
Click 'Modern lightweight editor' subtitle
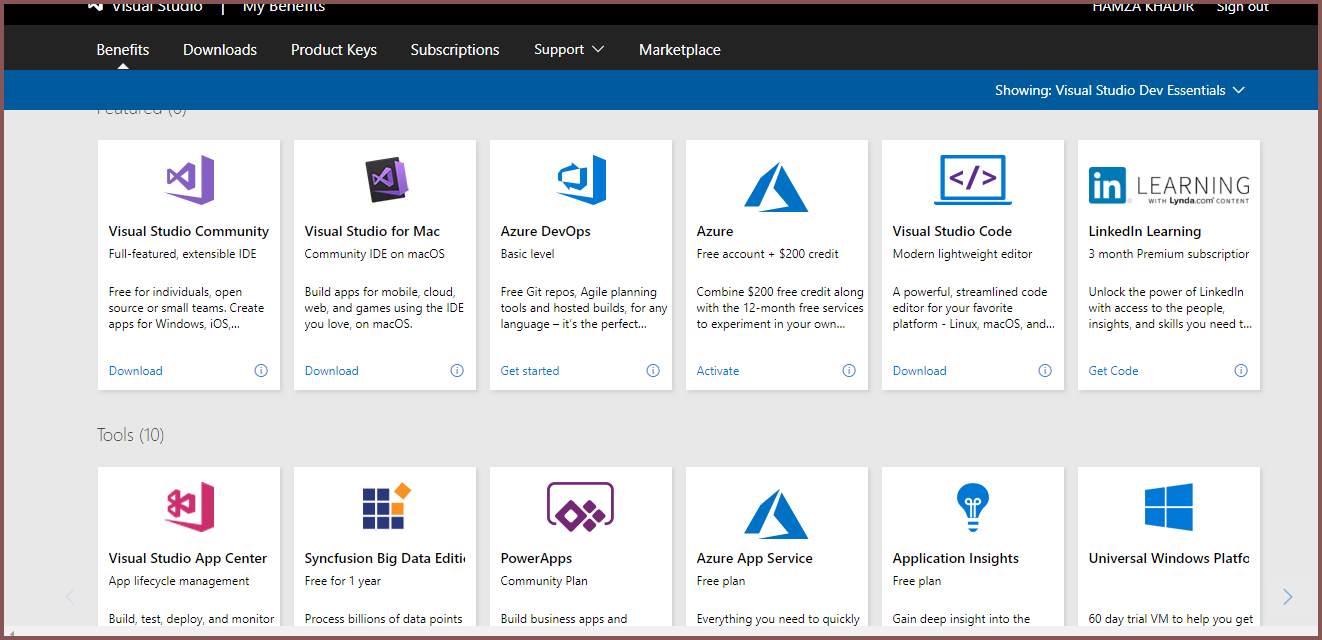[963, 254]
